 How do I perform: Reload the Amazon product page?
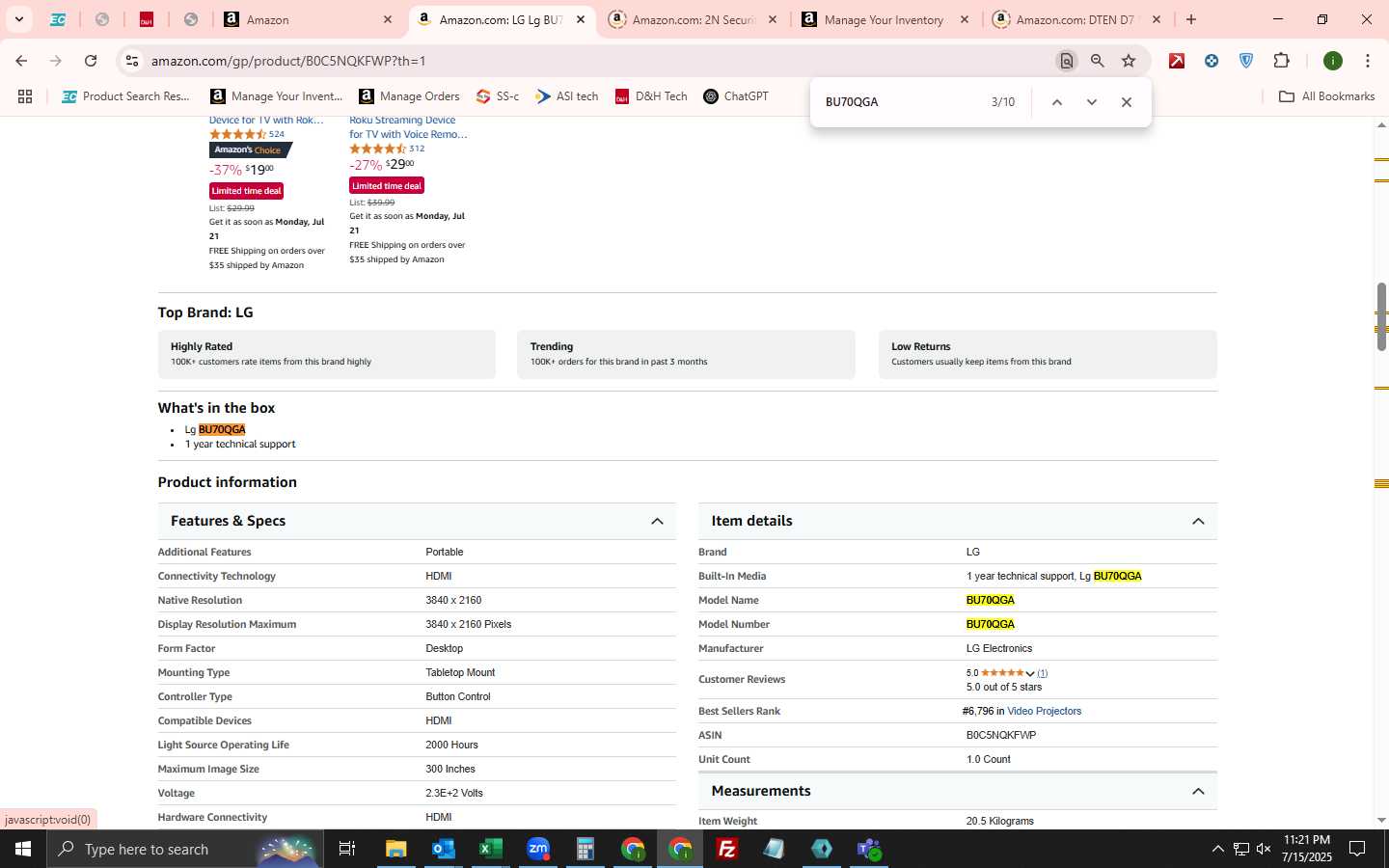(91, 61)
